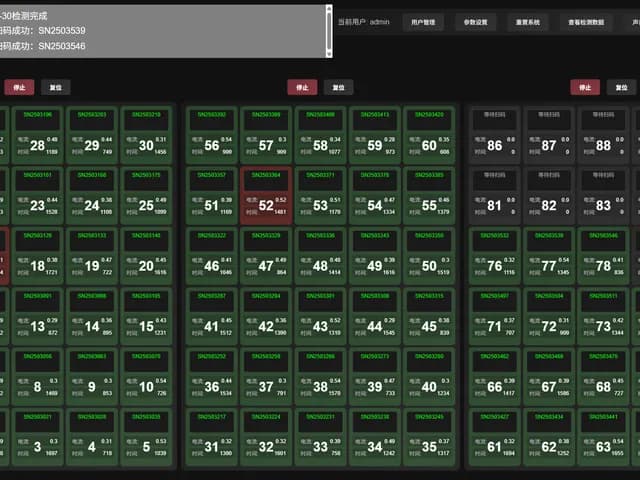Viewport: 640px width, 480px height.
Task: Select the grey waiting card number 86
Action: point(494,135)
